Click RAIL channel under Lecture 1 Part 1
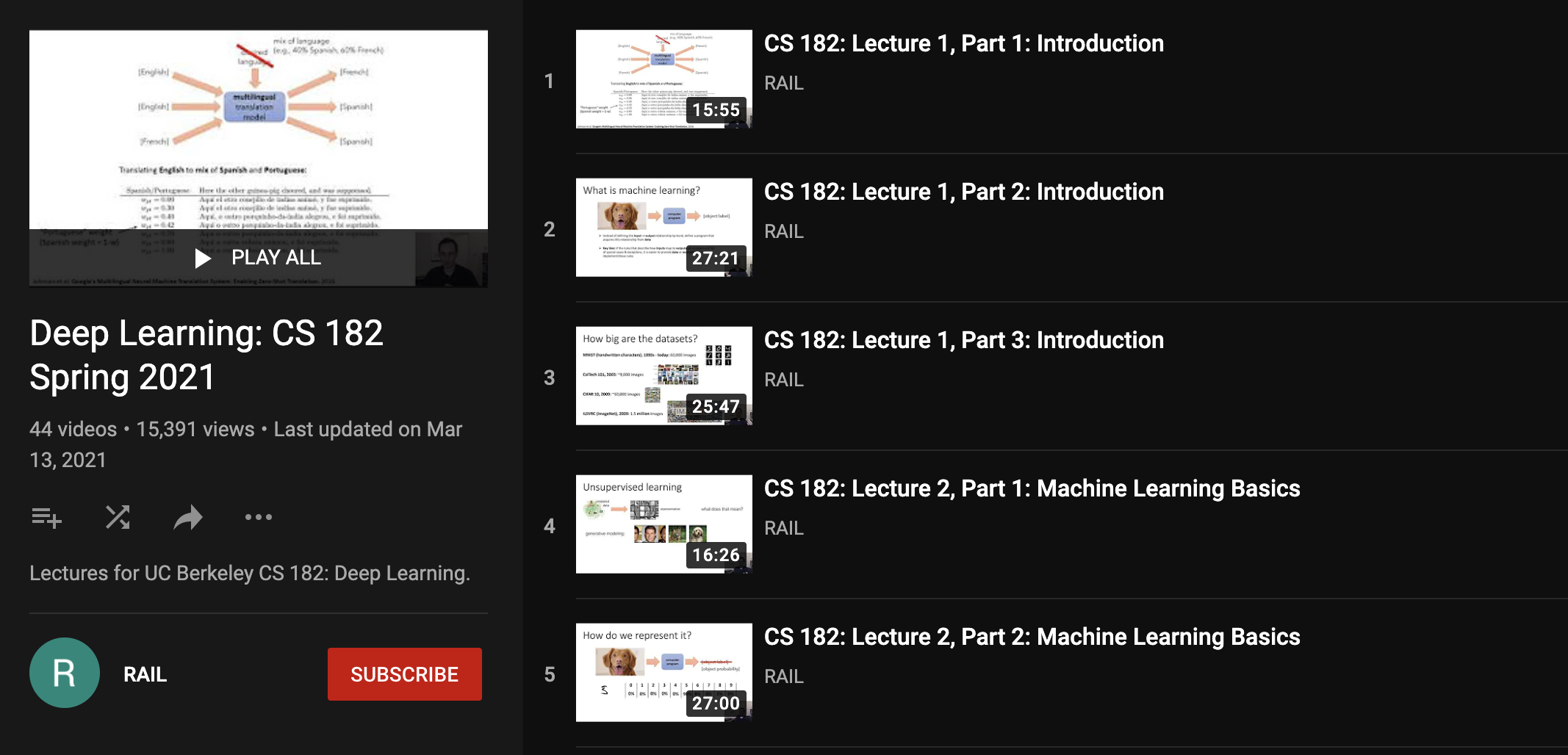This screenshot has width=1568, height=755. (783, 83)
